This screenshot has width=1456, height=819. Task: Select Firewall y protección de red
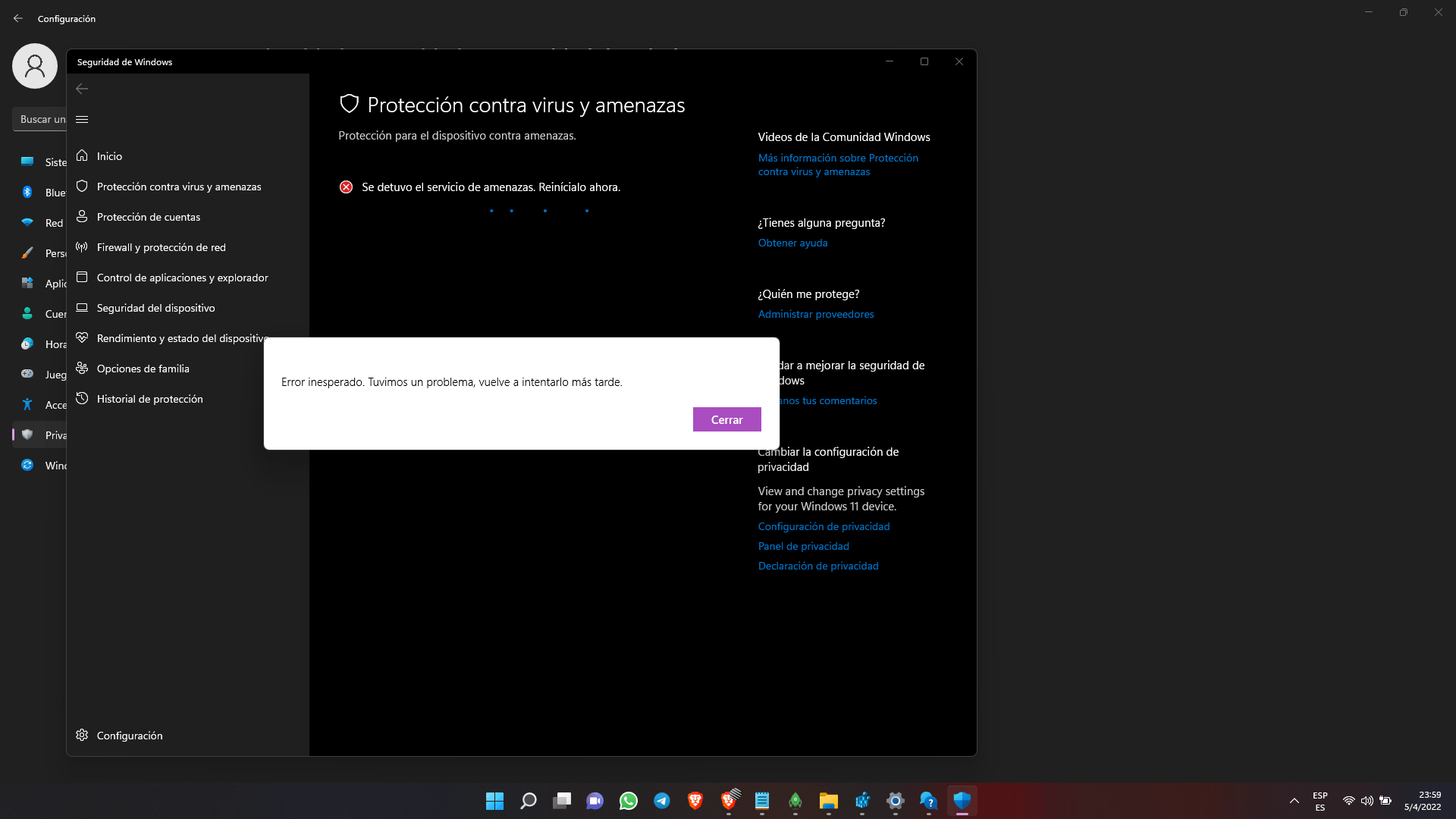[x=161, y=247]
